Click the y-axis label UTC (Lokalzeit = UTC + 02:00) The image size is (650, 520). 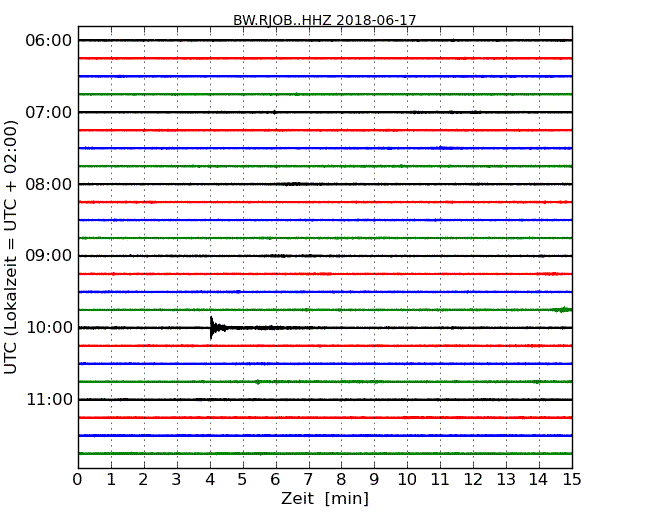pyautogui.click(x=11, y=247)
